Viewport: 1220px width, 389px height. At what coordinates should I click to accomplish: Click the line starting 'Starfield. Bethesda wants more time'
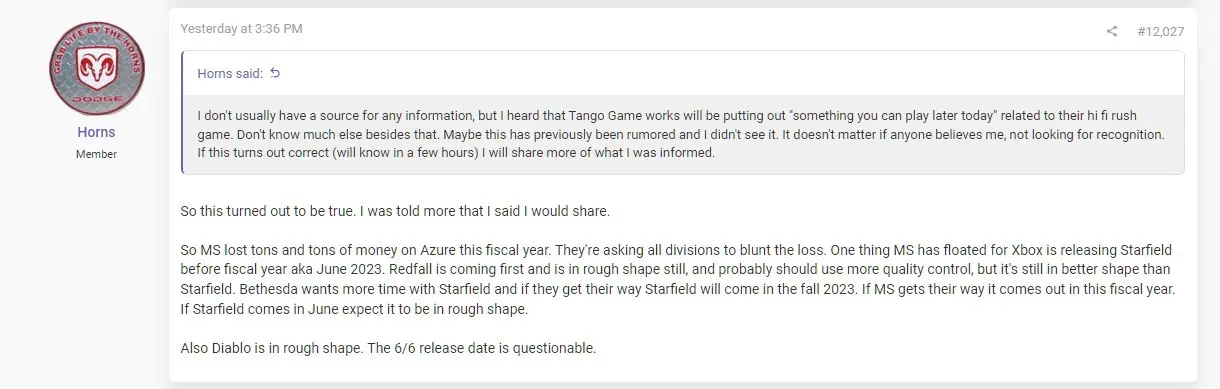click(x=677, y=289)
